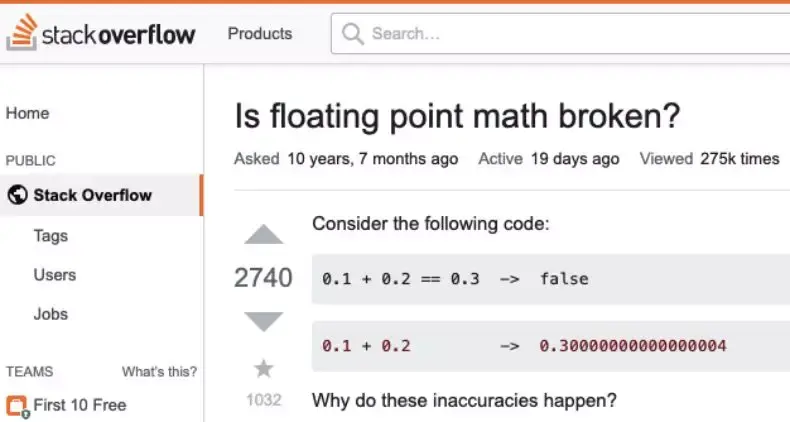Favorite the question with star icon

tap(264, 369)
